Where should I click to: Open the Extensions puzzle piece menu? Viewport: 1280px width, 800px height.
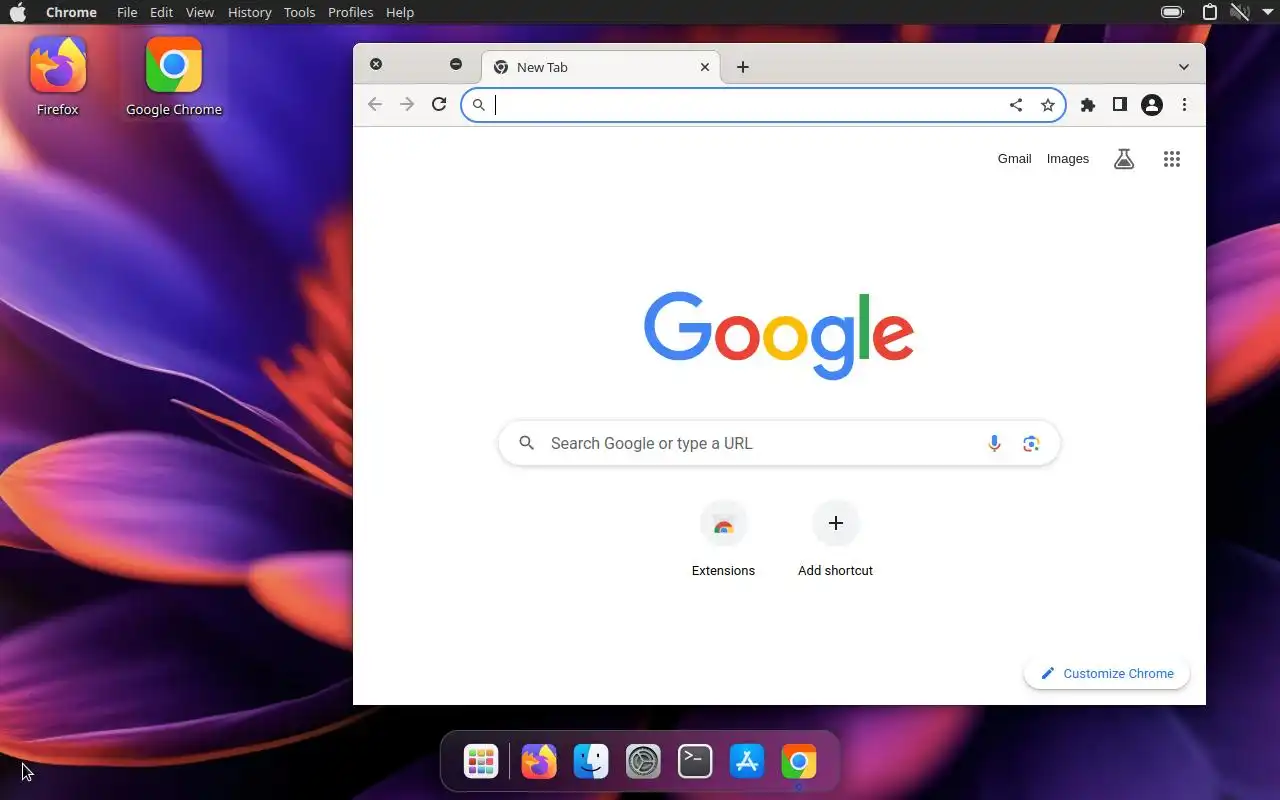click(1088, 105)
